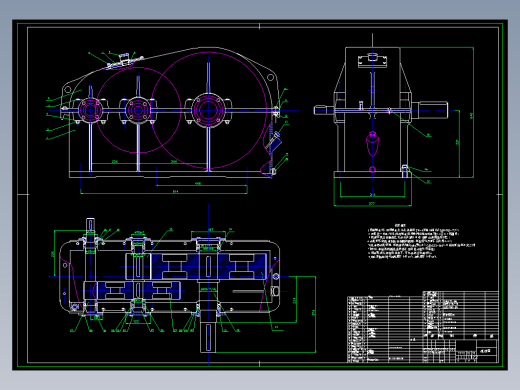This screenshot has height=390, width=520.
Task: Select the short input shaft stub in side view
Action: tap(324, 110)
